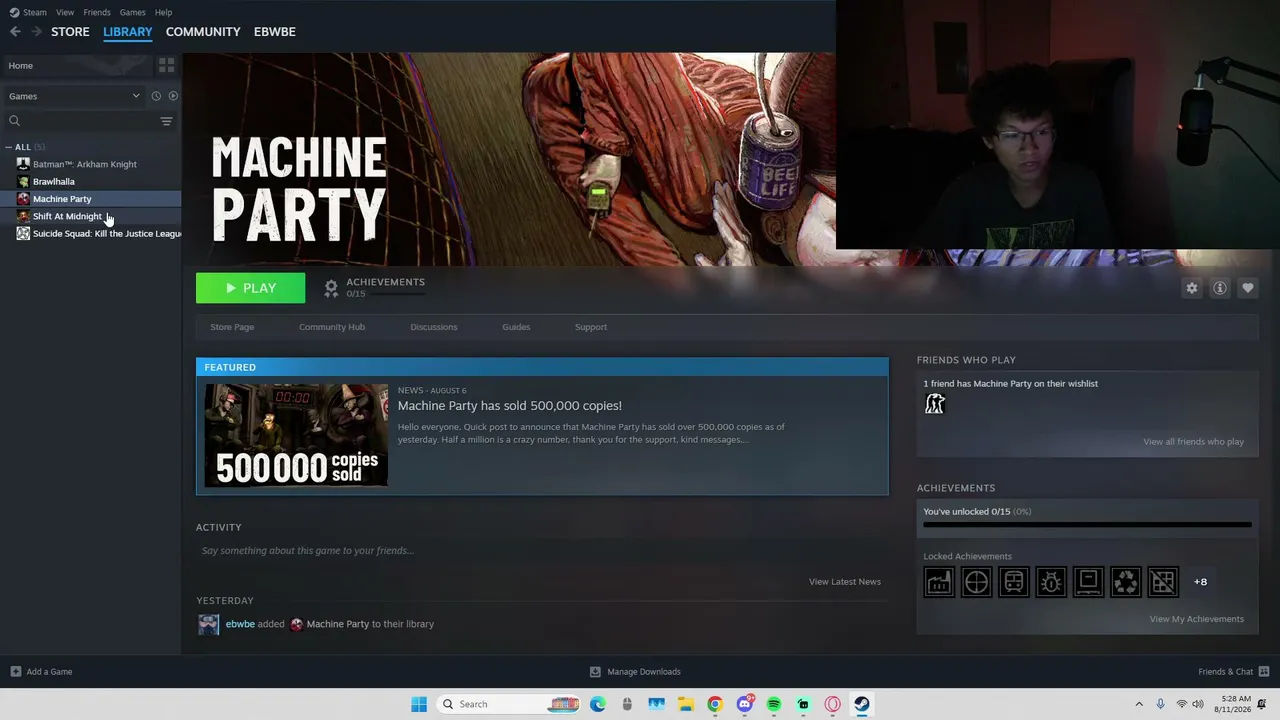This screenshot has height=720, width=1280.
Task: Show the eight additional locked achievements
Action: [x=1200, y=581]
